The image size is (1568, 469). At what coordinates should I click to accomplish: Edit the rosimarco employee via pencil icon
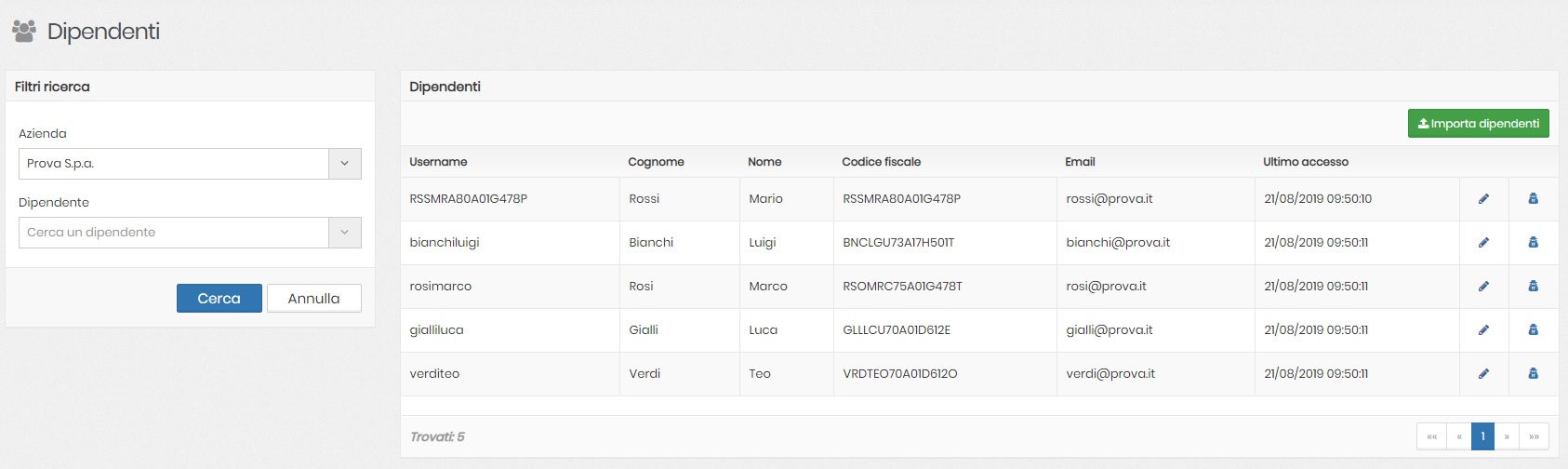1483,287
